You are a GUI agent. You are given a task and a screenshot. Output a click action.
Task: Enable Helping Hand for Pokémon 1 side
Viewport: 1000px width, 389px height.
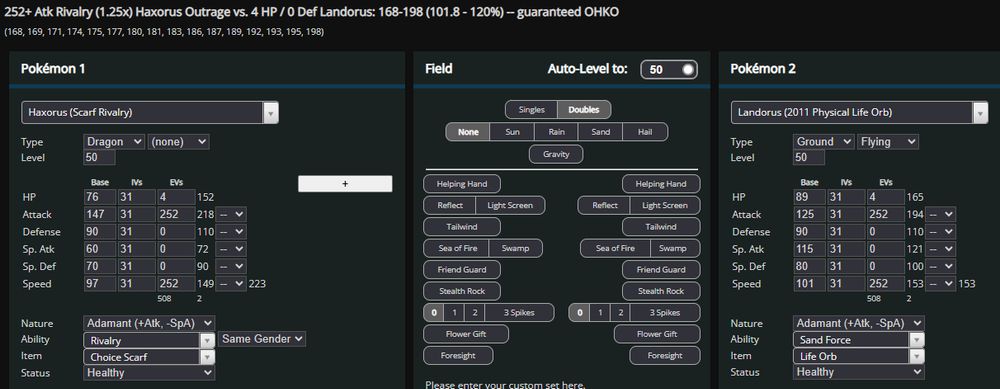(x=462, y=184)
